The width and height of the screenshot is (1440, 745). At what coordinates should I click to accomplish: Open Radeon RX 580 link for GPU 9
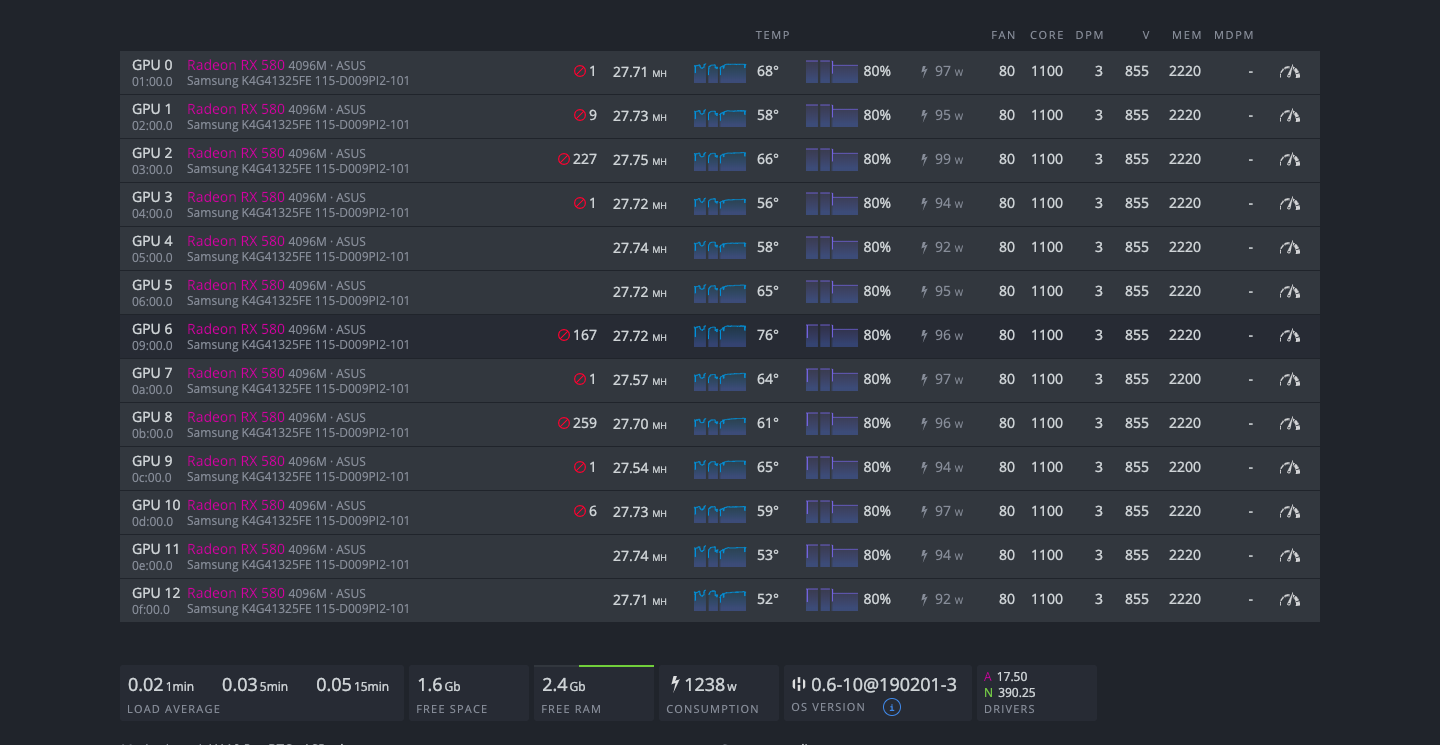tap(236, 461)
